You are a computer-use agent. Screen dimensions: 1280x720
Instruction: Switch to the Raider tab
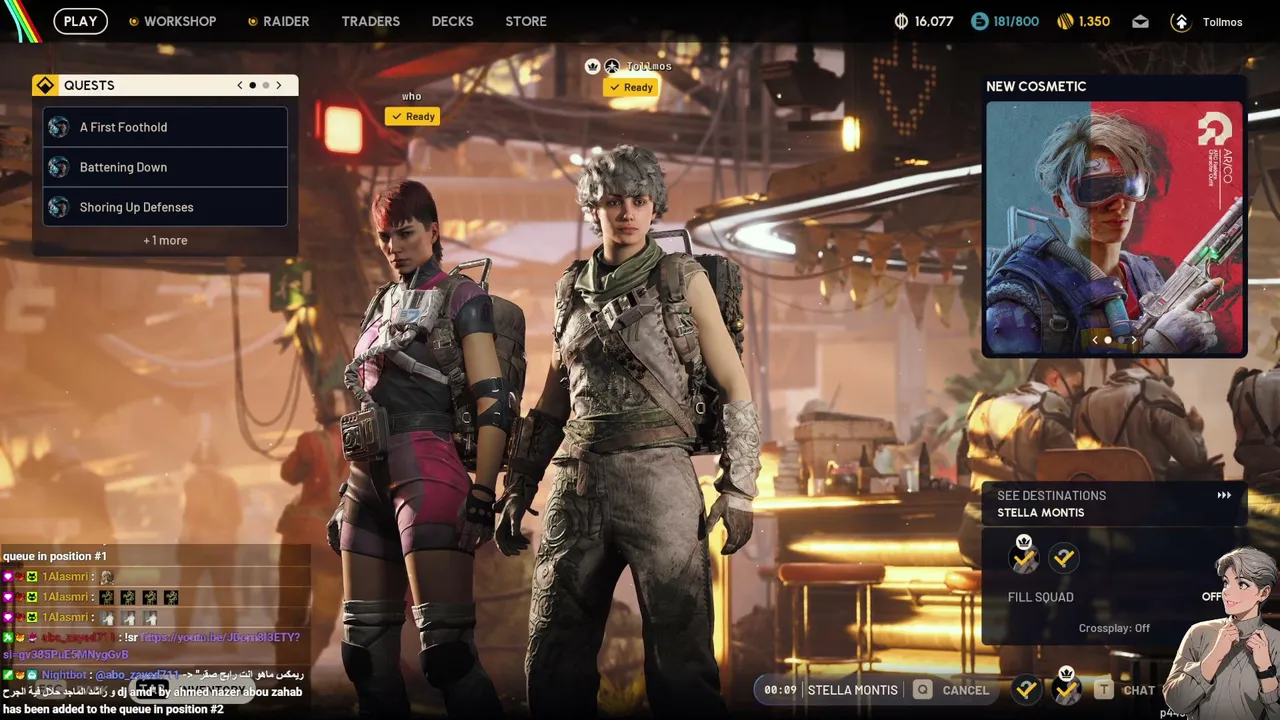tap(286, 21)
